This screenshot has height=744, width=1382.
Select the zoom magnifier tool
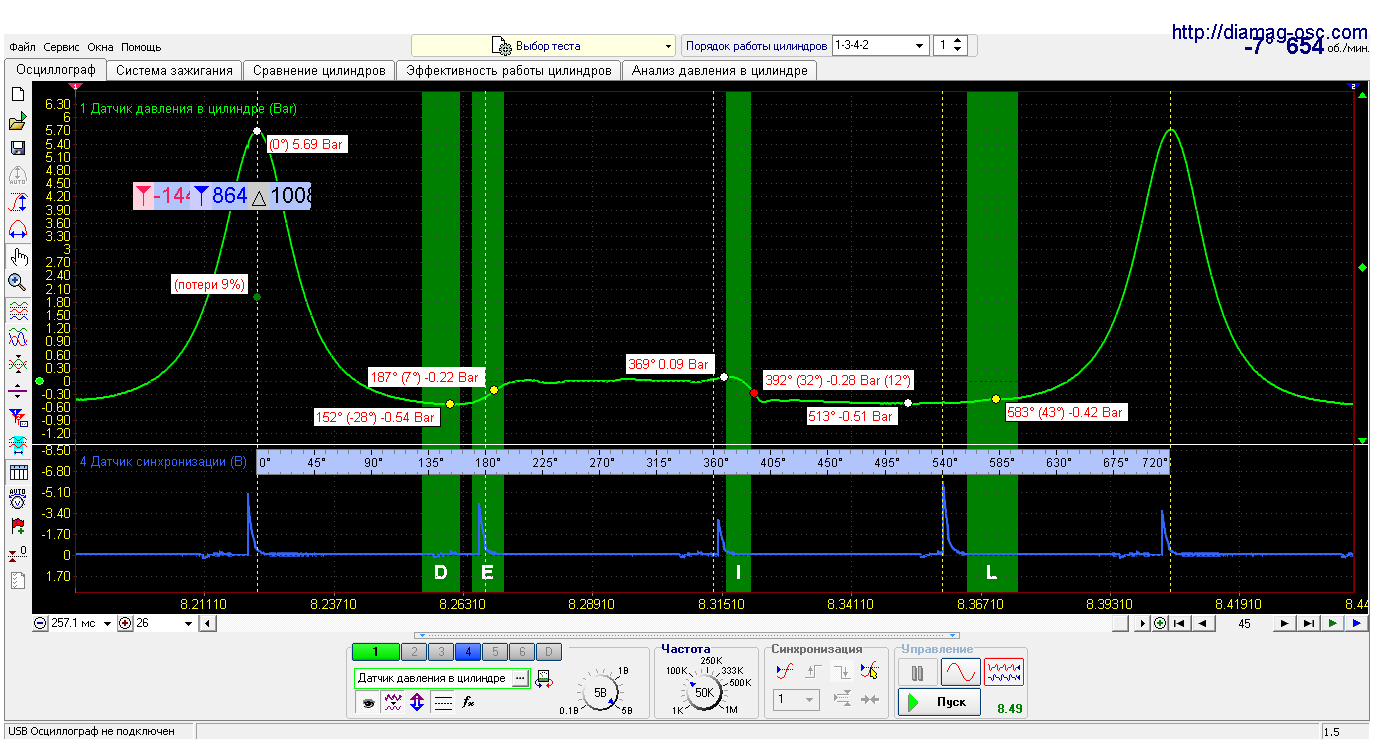click(x=17, y=283)
